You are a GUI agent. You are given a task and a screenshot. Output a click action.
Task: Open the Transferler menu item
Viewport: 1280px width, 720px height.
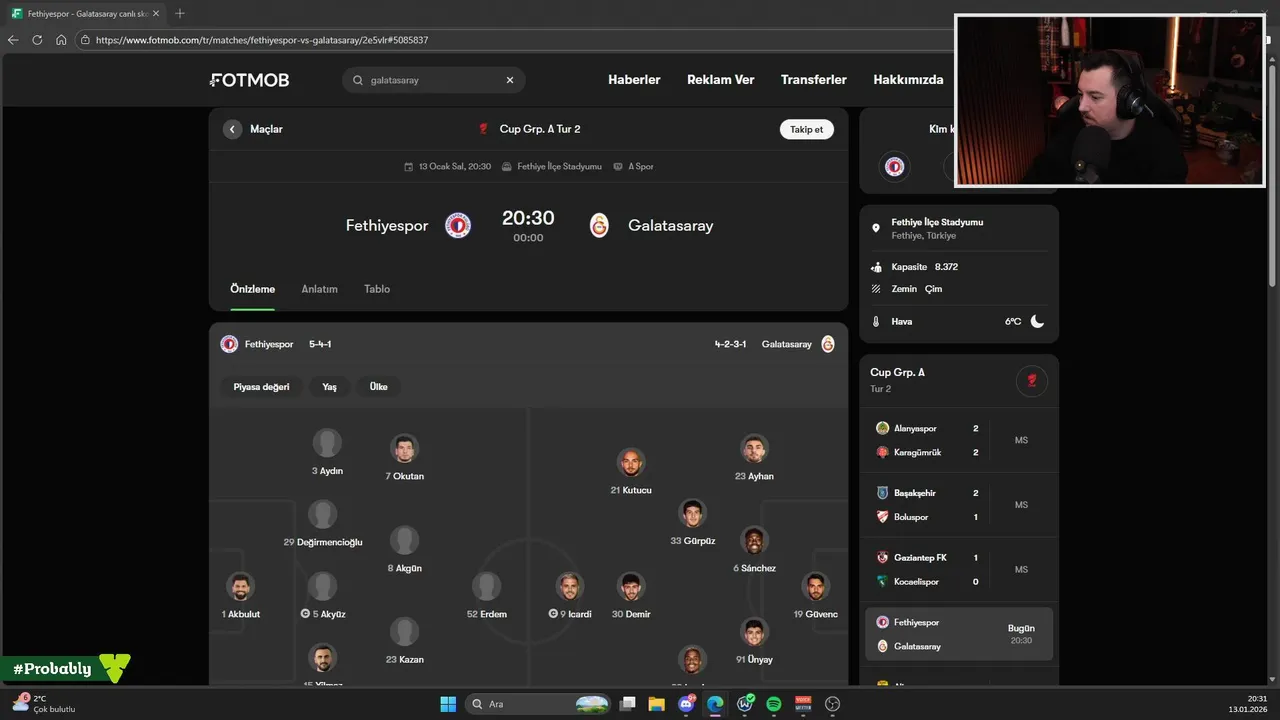(x=813, y=80)
